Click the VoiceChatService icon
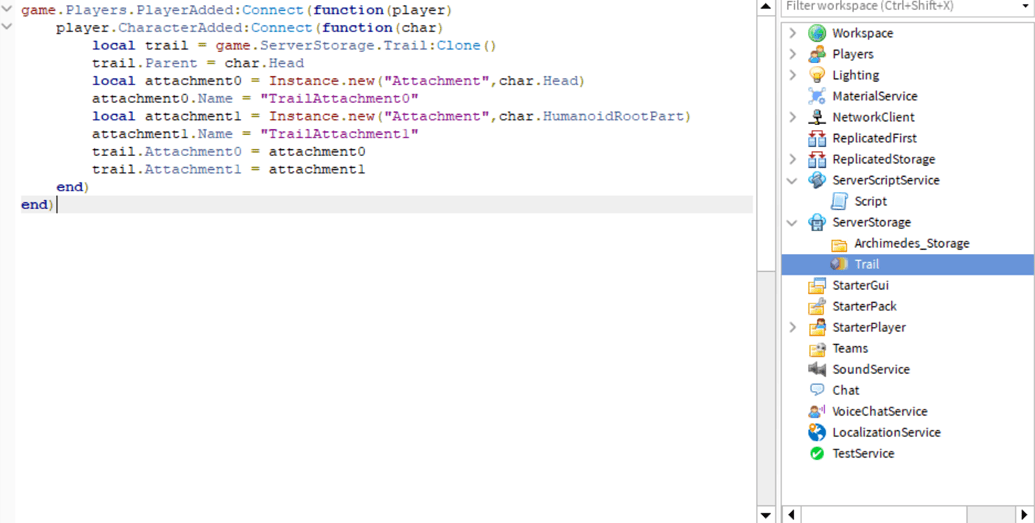 (817, 411)
